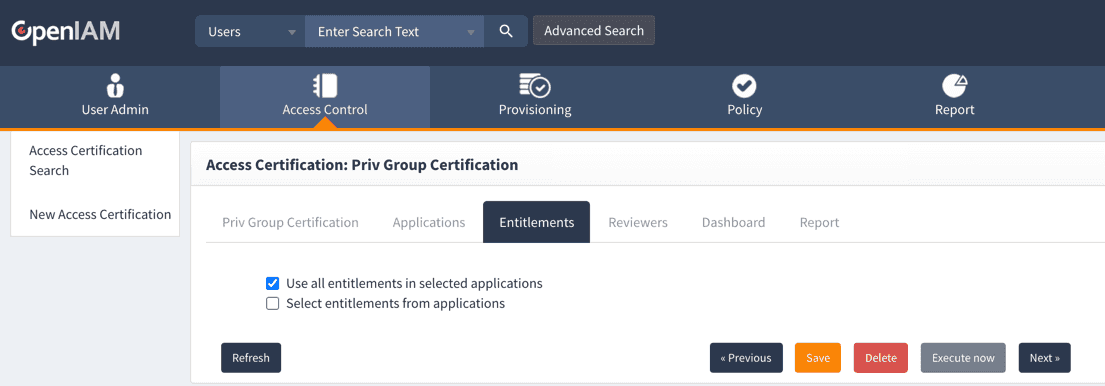
Task: Check Select entitlements from applications
Action: (273, 304)
